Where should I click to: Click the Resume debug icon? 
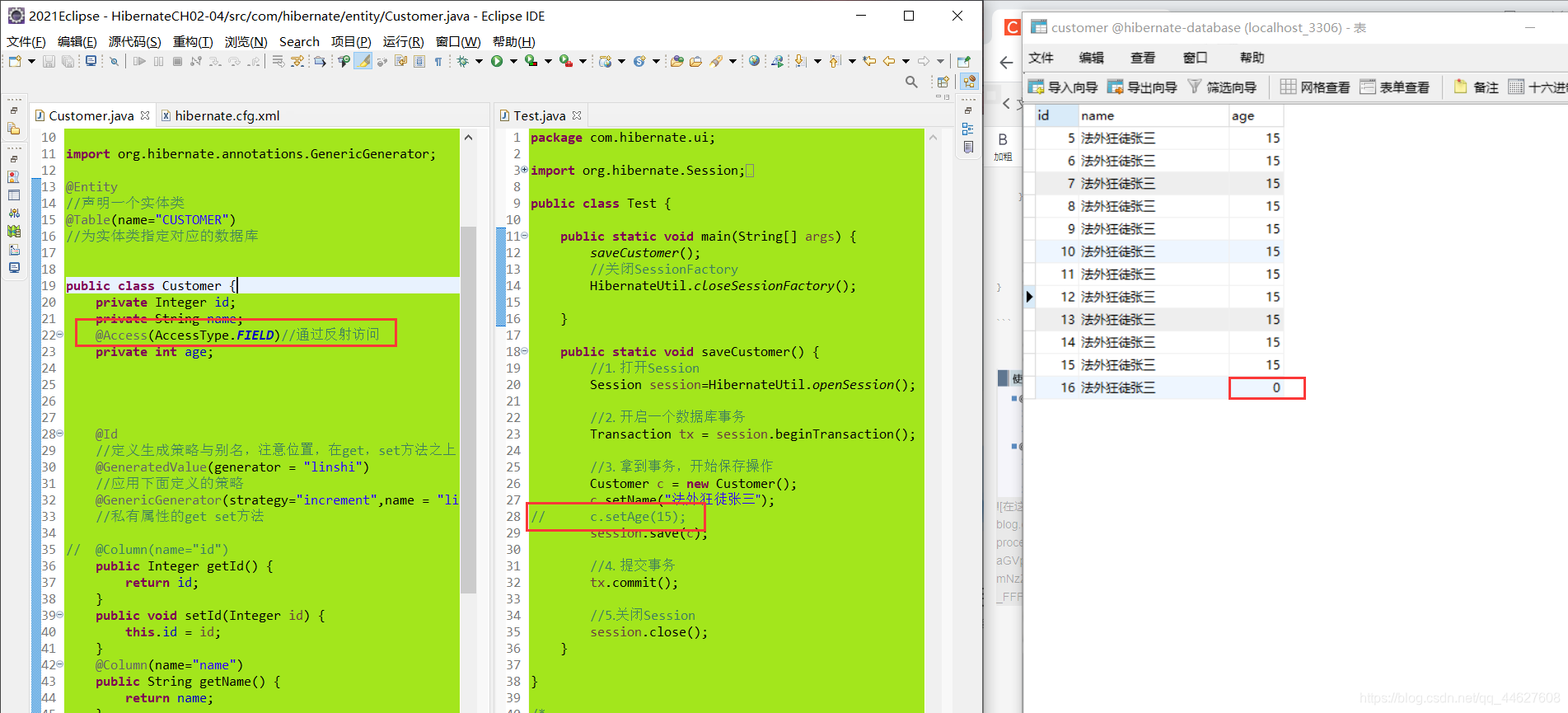click(x=139, y=61)
